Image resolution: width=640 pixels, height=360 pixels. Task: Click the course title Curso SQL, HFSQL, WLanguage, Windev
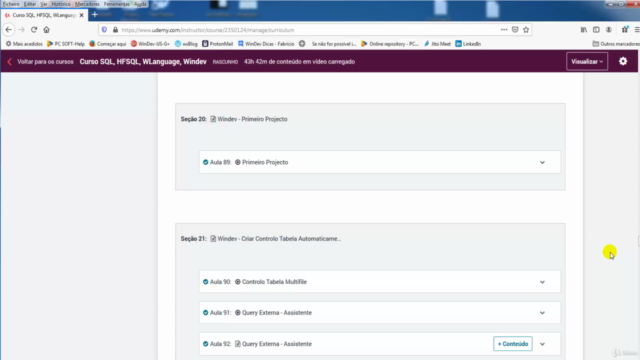point(143,62)
